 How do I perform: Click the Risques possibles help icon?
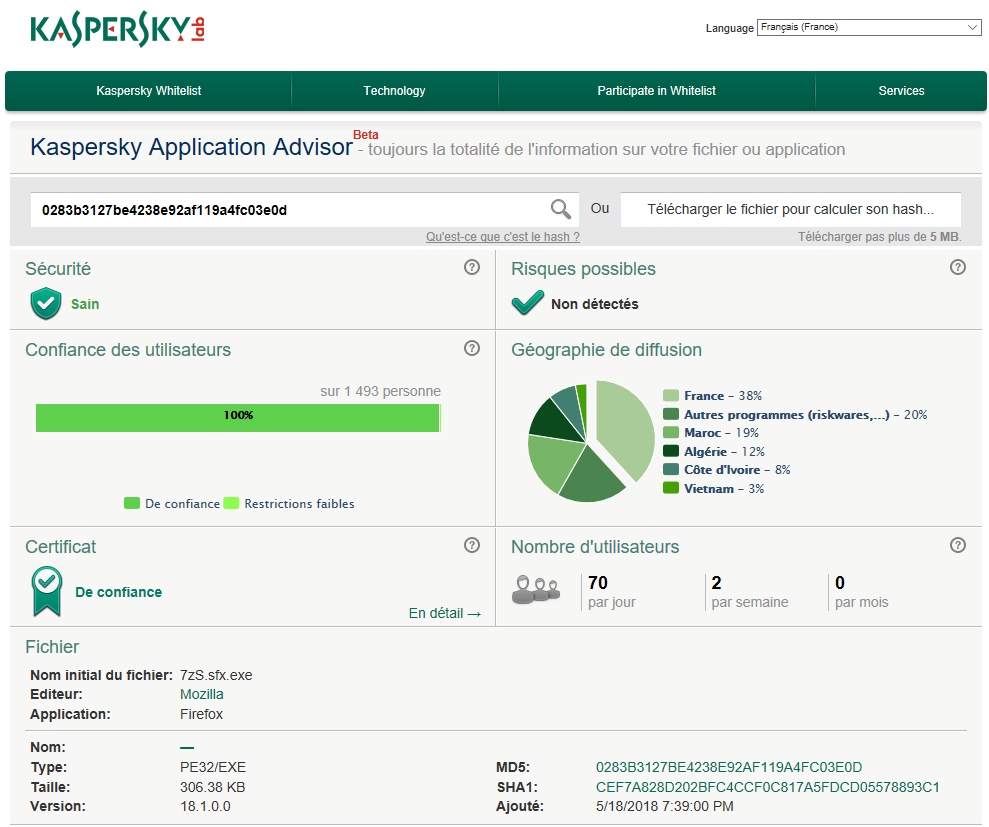click(957, 267)
